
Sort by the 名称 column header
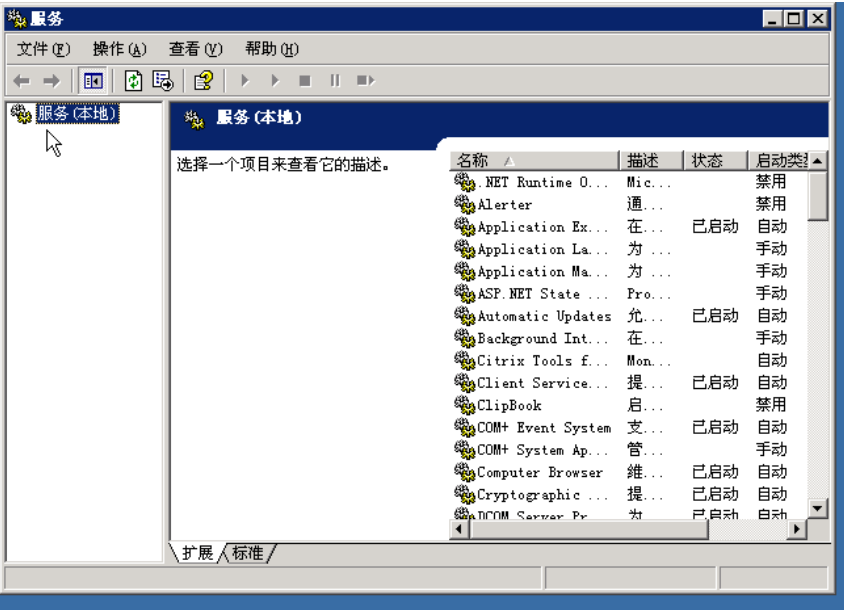point(533,160)
